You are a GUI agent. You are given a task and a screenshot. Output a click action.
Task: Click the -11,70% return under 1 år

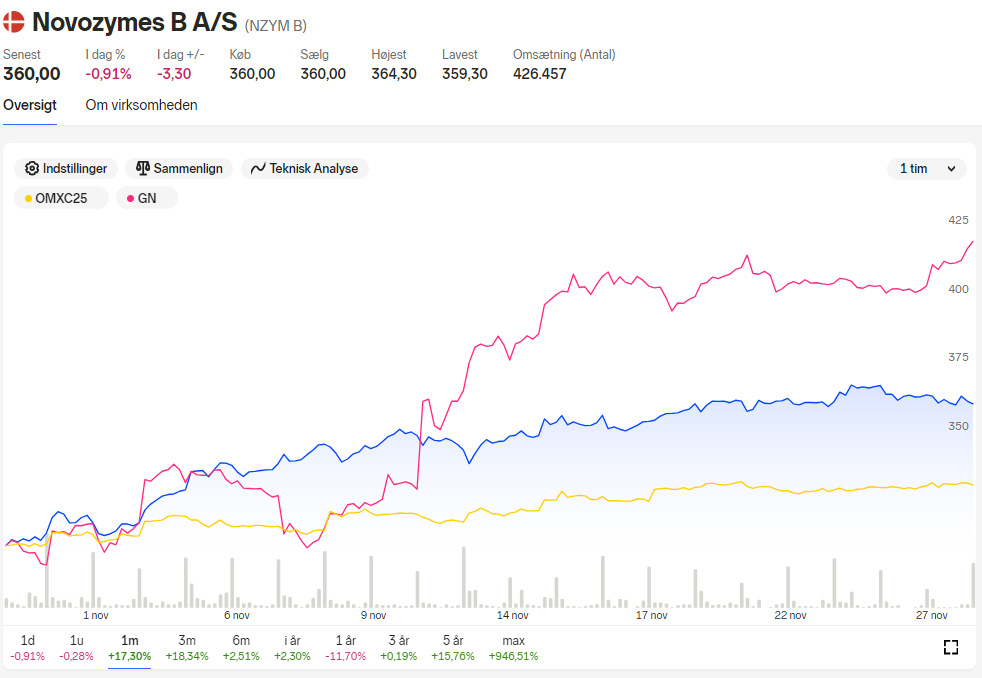pos(346,656)
